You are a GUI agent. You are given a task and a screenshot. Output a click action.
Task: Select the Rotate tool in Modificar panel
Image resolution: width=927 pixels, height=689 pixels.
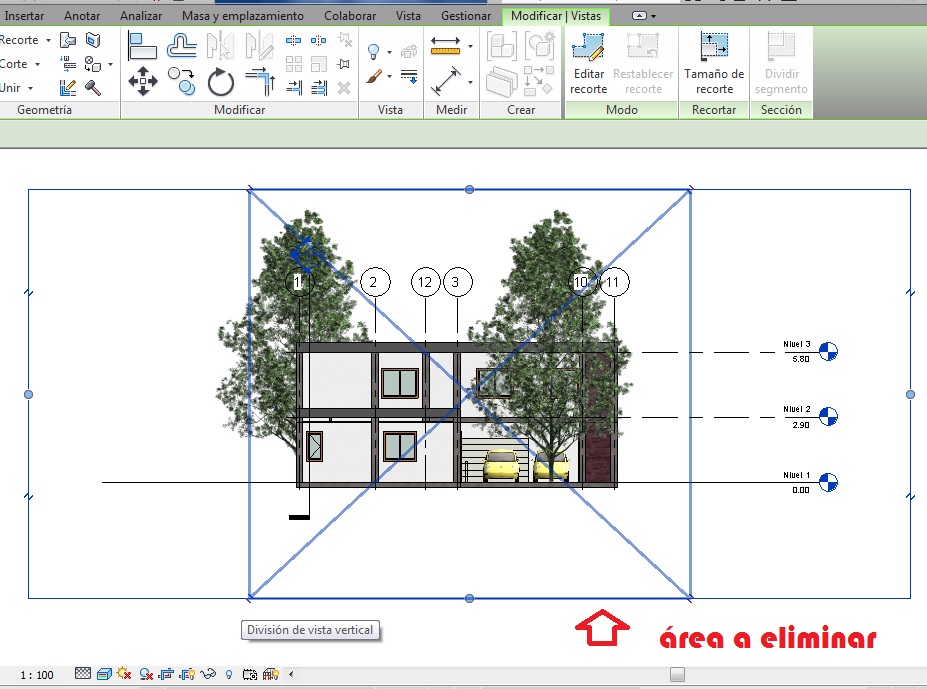[220, 81]
